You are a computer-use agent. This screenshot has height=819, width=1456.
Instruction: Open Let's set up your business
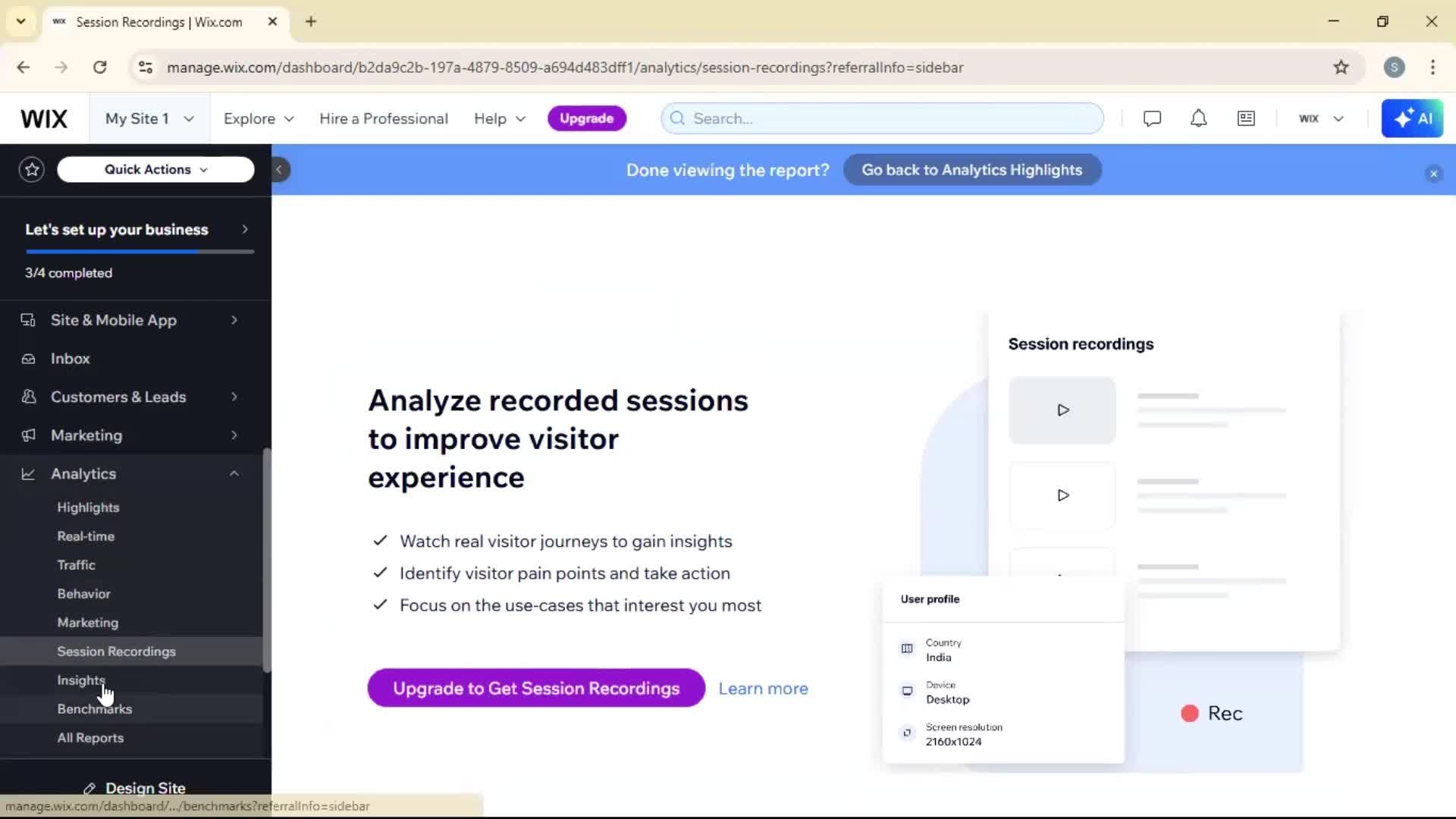[136, 229]
